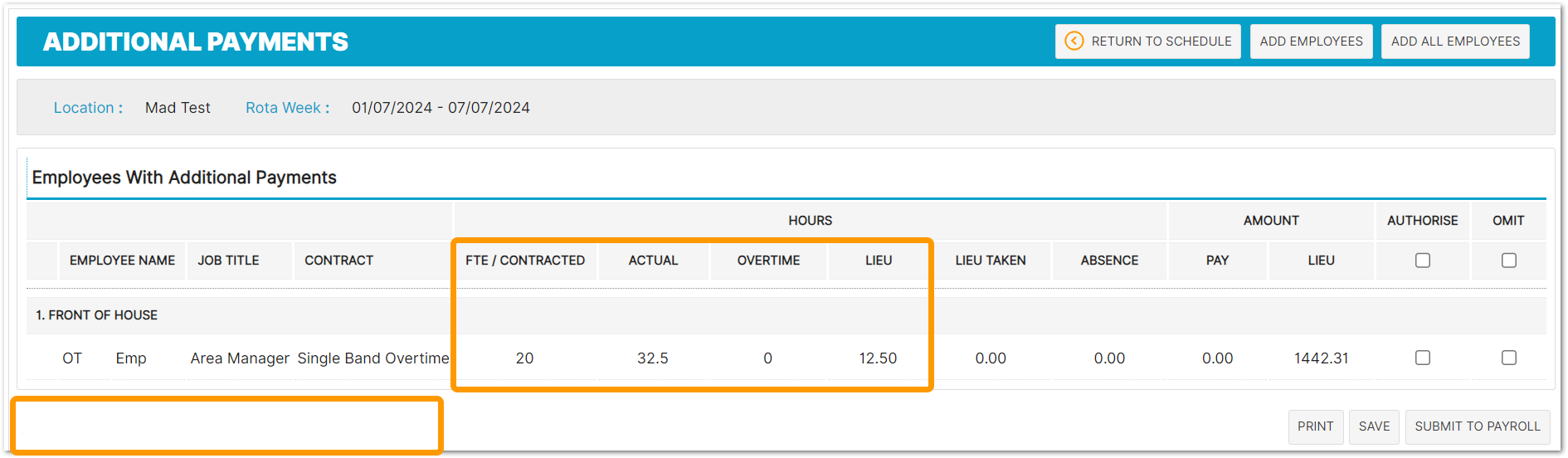Select the 1. Front of House group row

96,315
